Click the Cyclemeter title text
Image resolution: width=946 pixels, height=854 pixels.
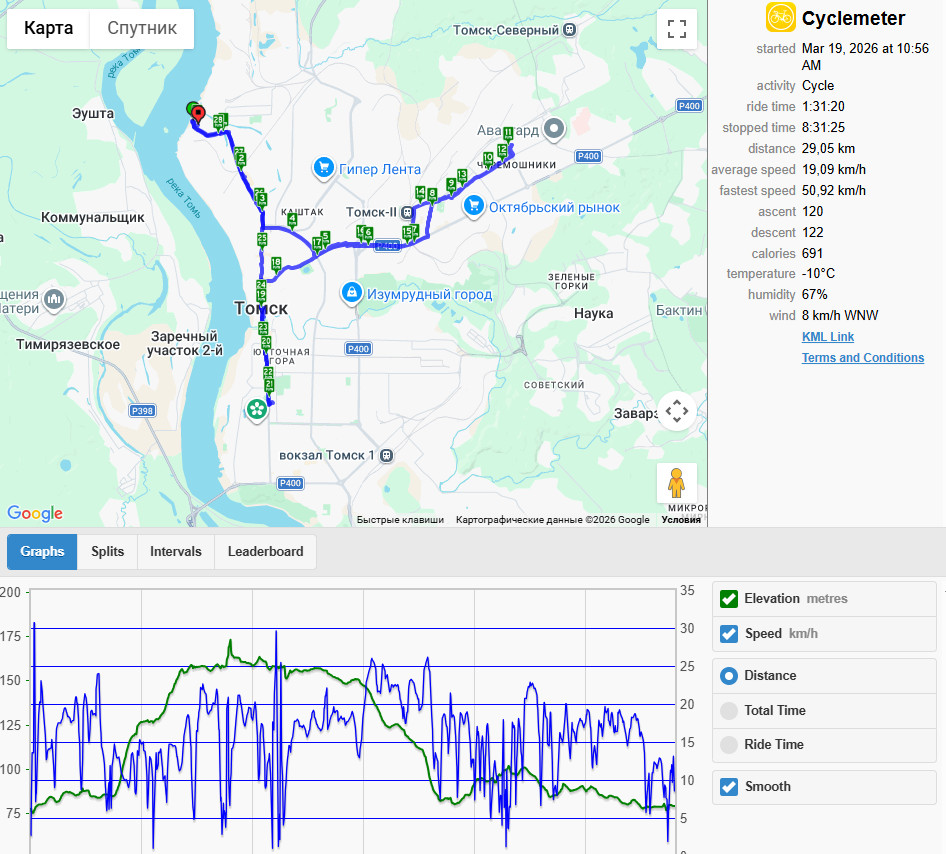tap(853, 19)
